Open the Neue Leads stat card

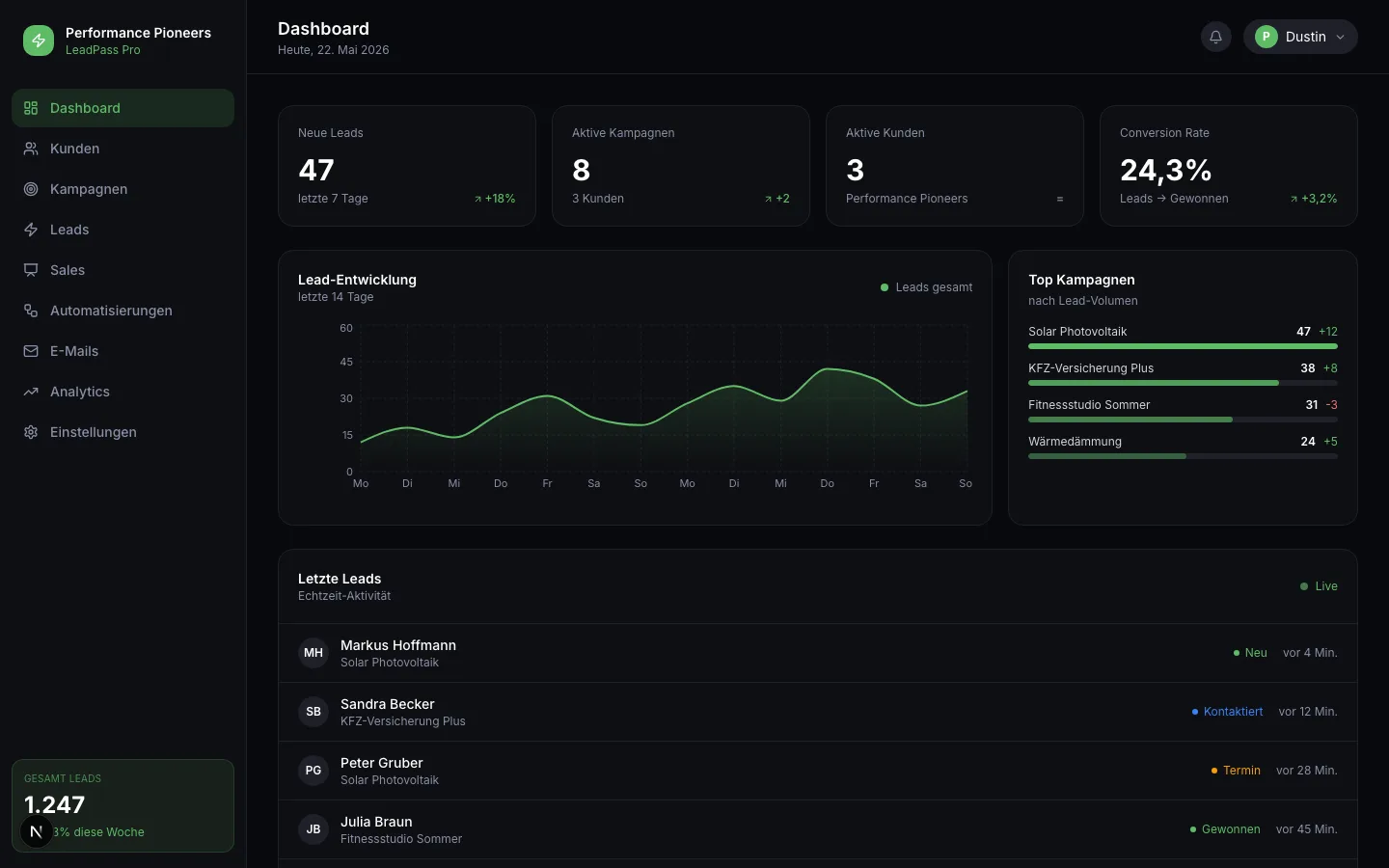[407, 166]
